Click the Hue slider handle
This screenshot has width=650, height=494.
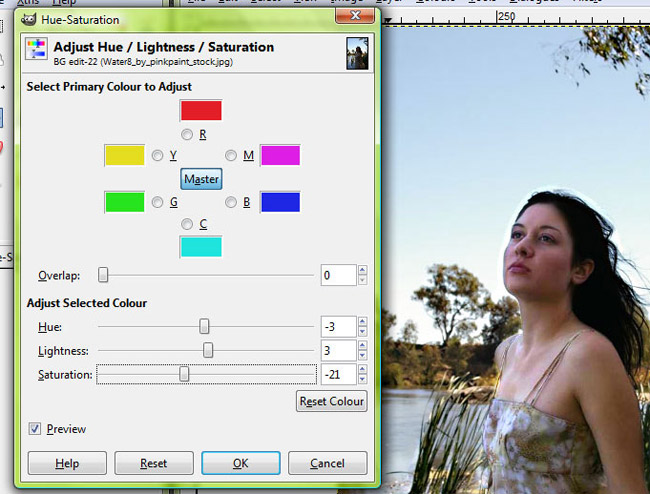(204, 327)
